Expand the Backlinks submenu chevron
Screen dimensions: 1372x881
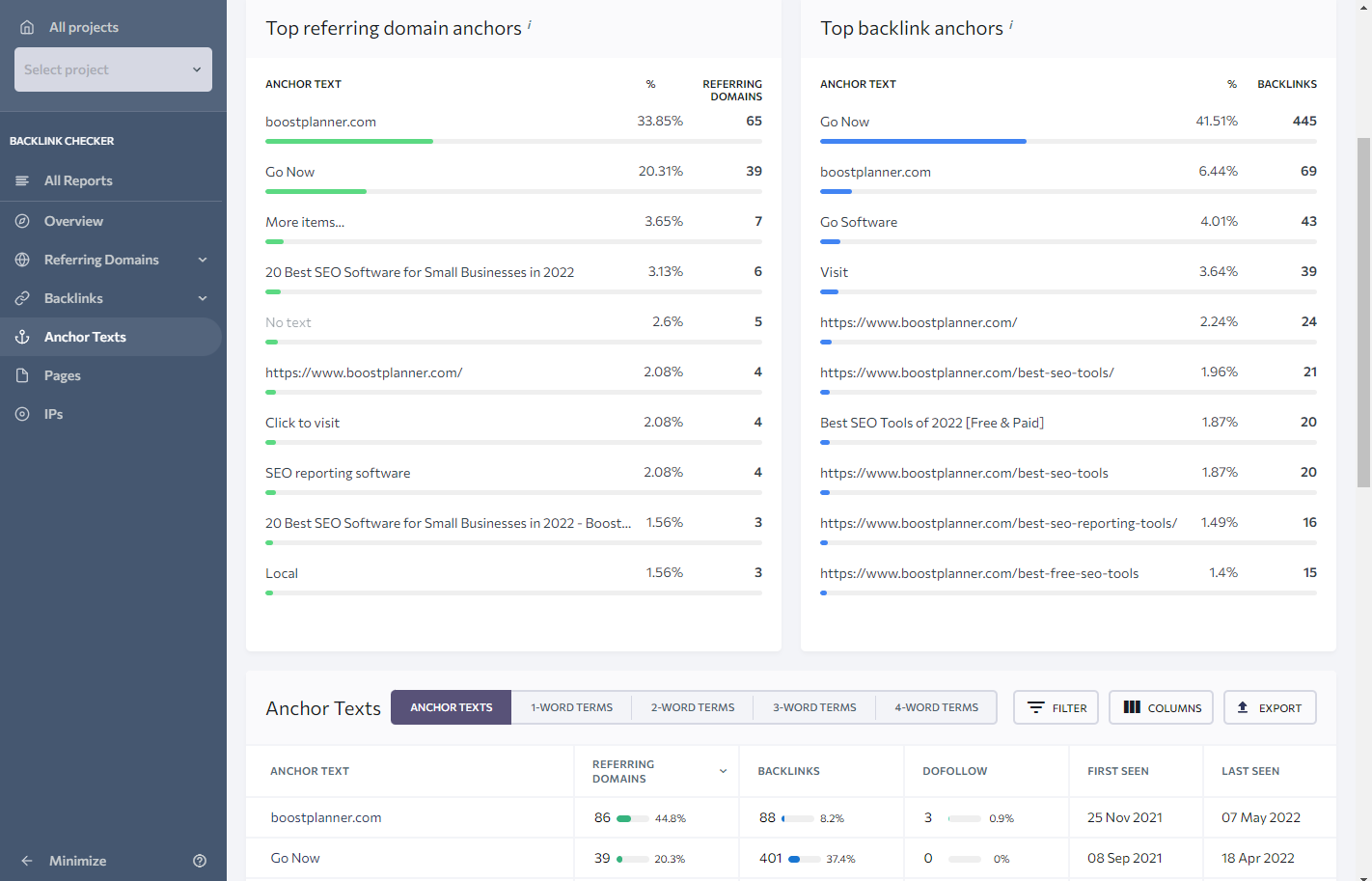203,298
